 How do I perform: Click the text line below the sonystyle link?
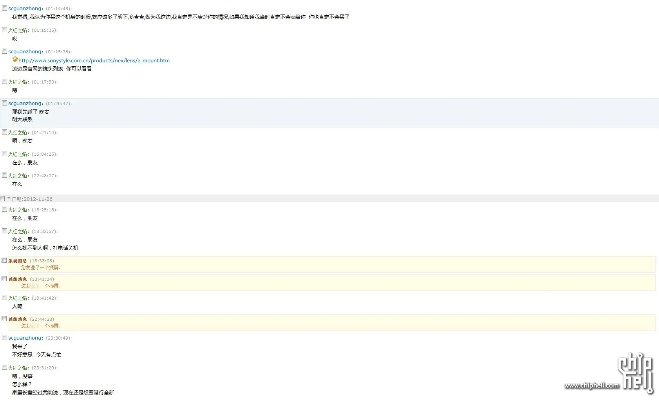click(x=52, y=68)
